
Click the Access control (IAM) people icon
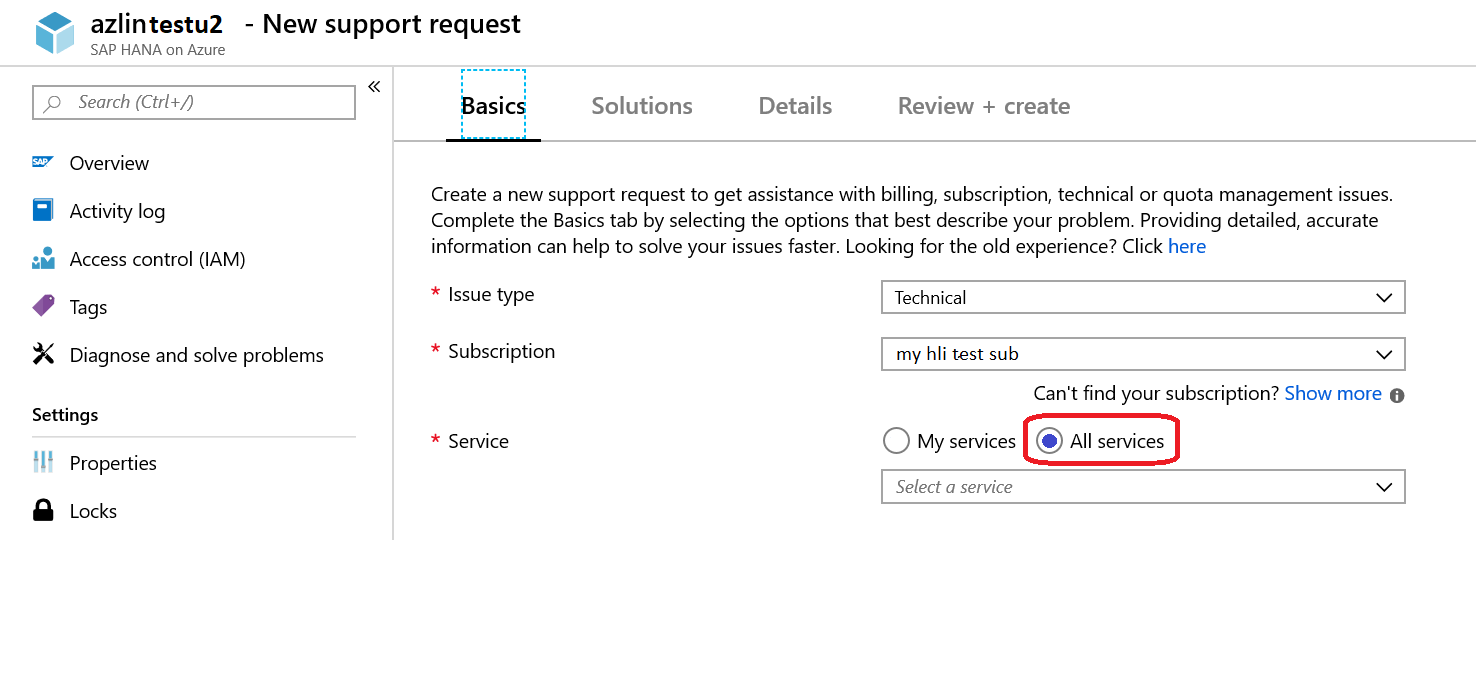(43, 259)
